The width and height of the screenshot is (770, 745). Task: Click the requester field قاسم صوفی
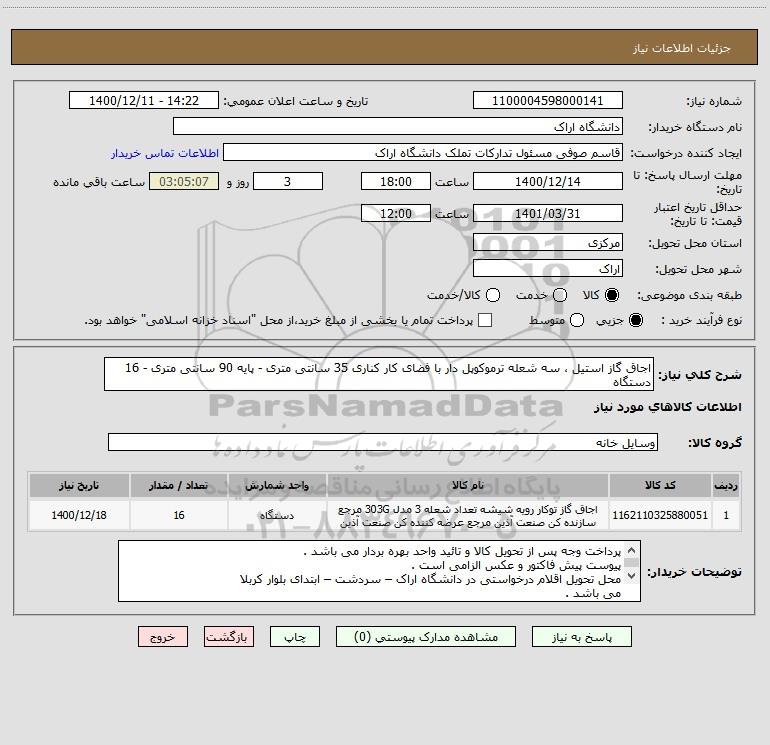point(423,153)
